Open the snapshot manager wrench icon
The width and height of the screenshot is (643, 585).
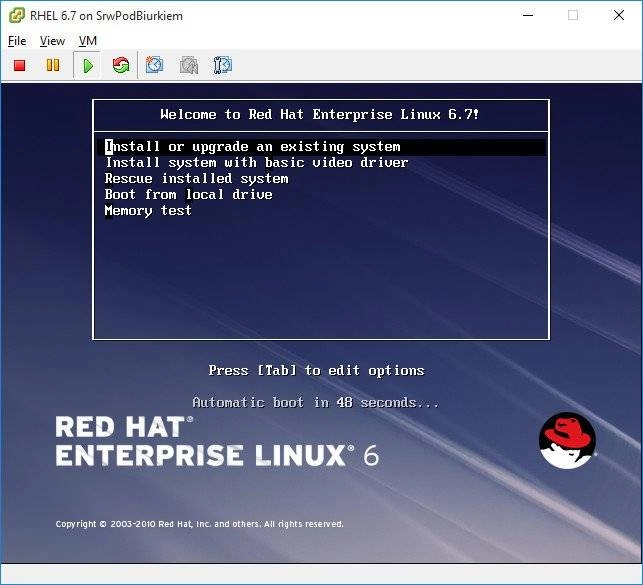pyautogui.click(x=223, y=65)
